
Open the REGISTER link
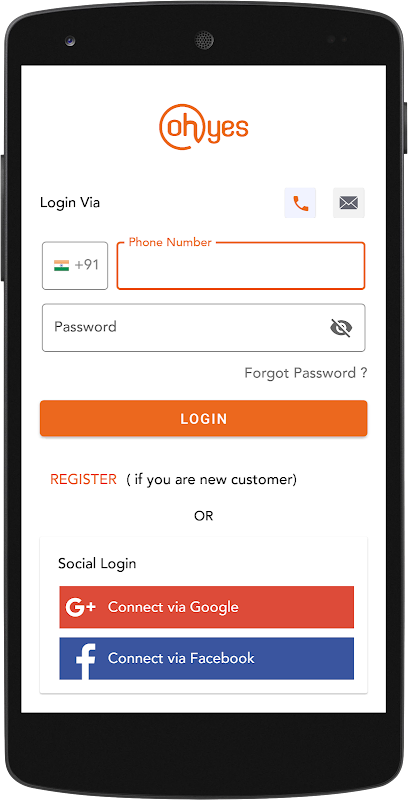tap(83, 480)
